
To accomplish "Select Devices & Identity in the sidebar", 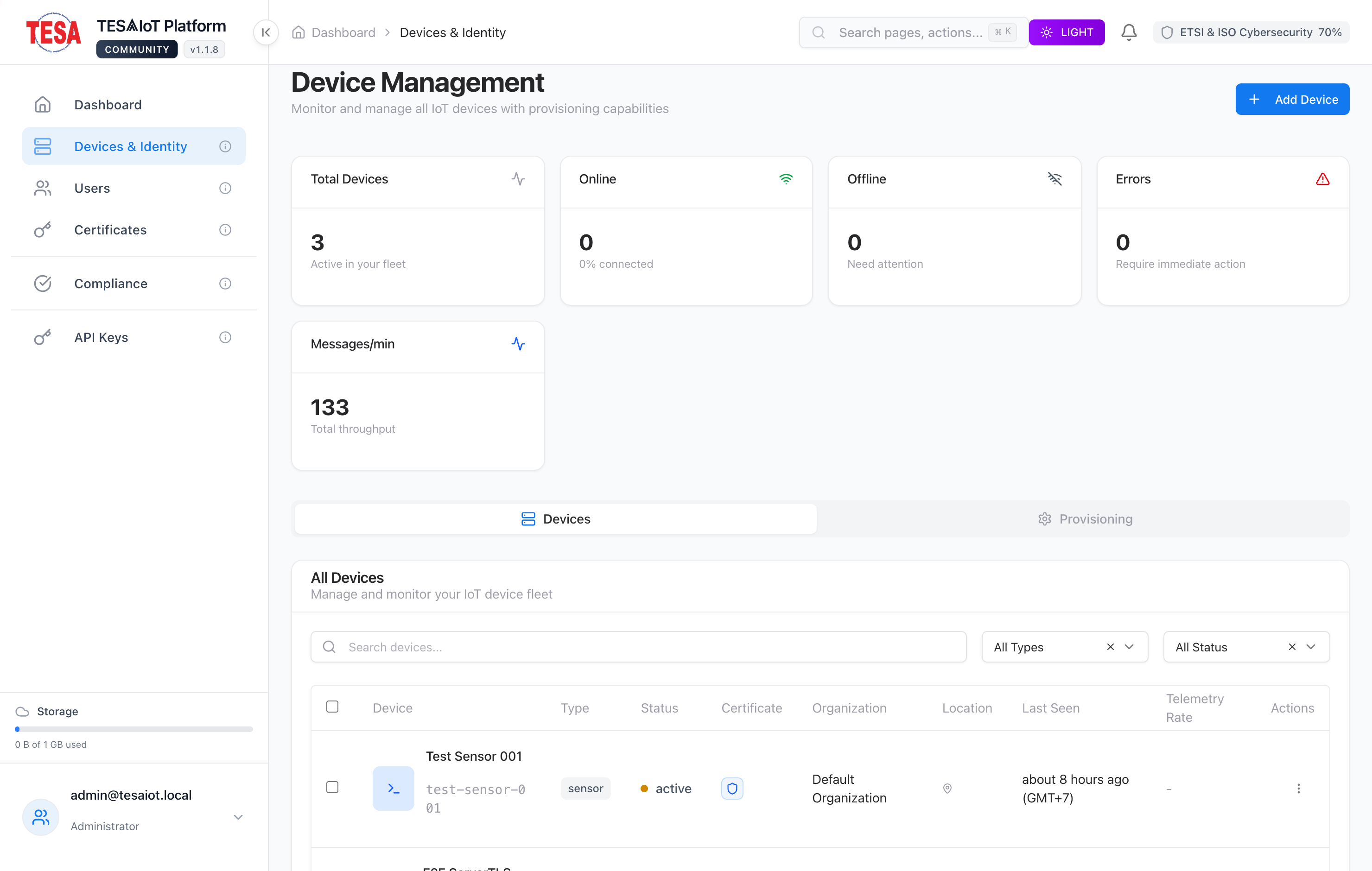I will (134, 146).
